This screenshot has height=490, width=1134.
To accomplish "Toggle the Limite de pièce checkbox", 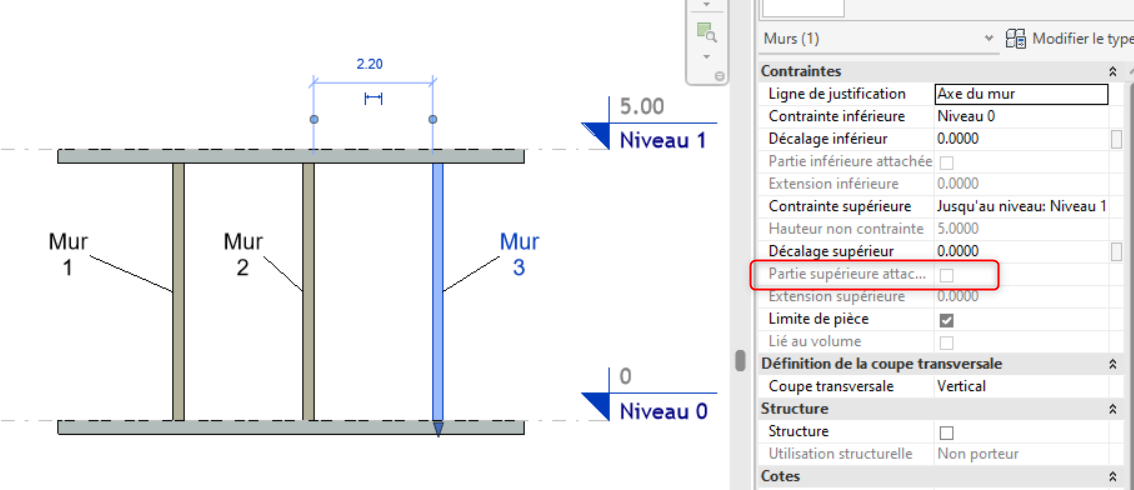I will tap(946, 320).
